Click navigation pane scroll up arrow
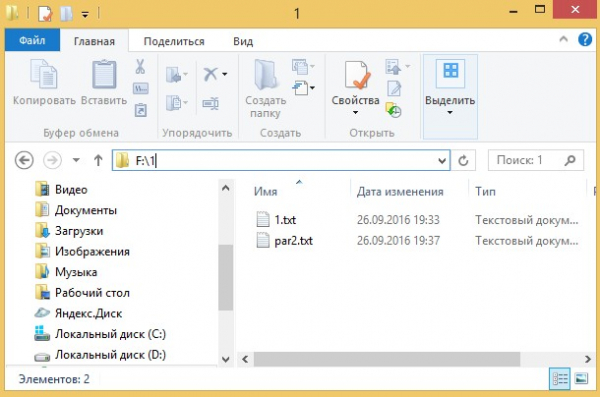Viewport: 600px width, 397px height. 226,188
